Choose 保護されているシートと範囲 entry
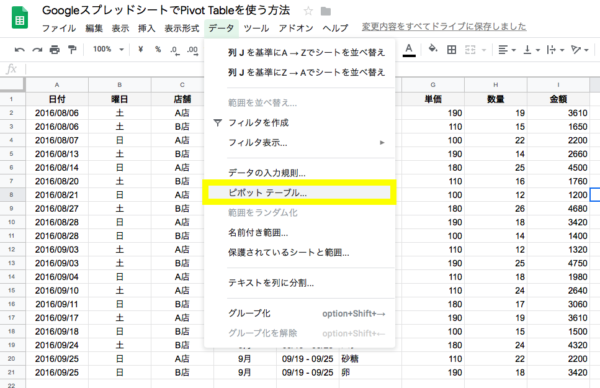 click(299, 253)
